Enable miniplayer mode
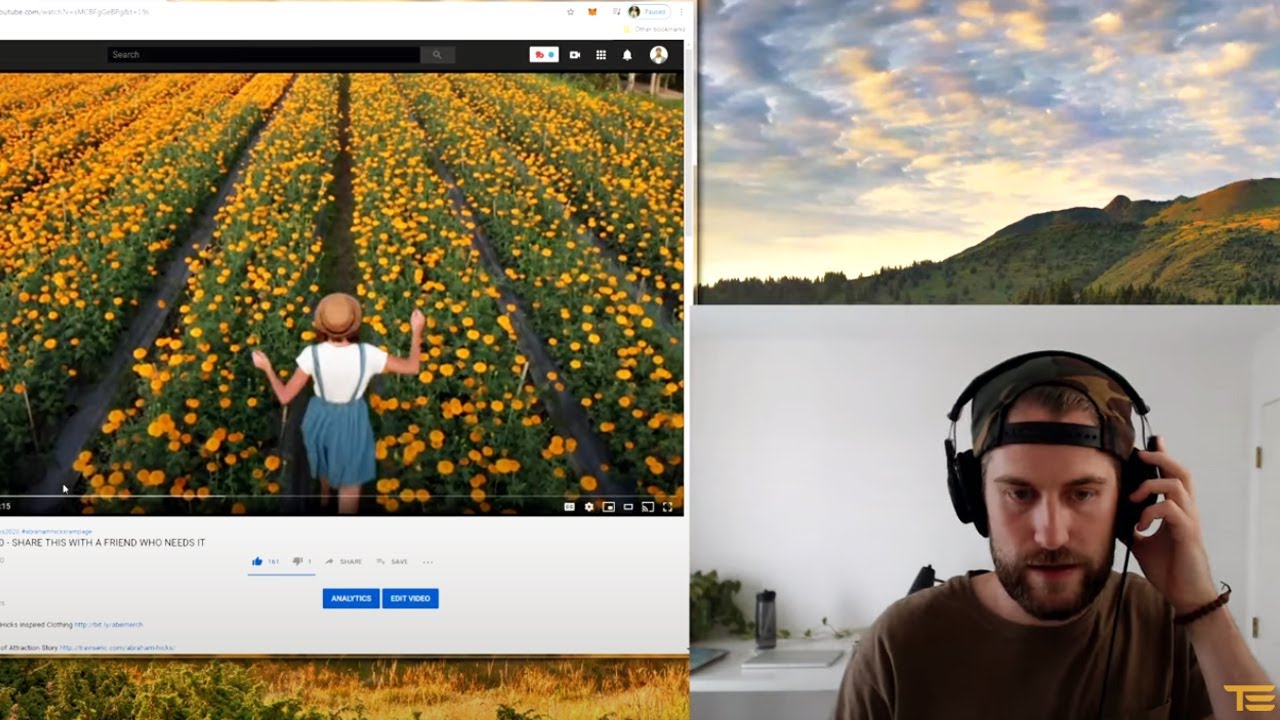 point(608,507)
